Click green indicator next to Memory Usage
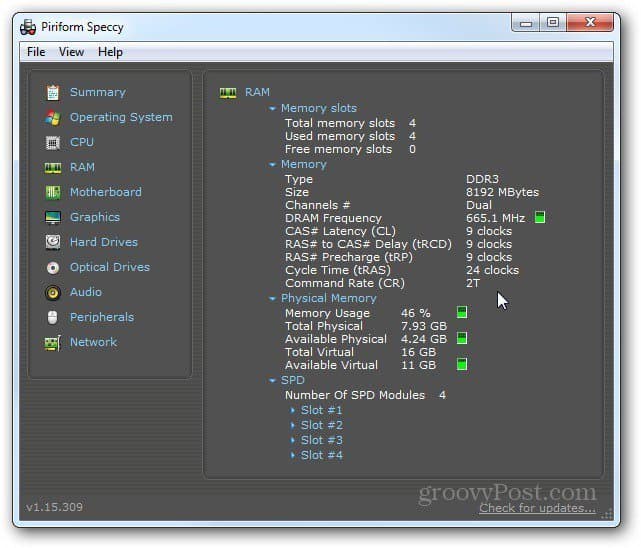641x548 pixels. pyautogui.click(x=462, y=313)
